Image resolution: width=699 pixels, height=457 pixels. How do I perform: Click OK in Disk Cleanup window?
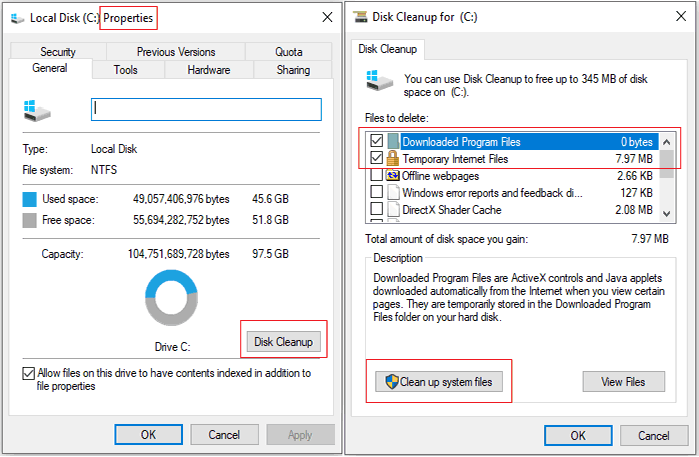578,436
